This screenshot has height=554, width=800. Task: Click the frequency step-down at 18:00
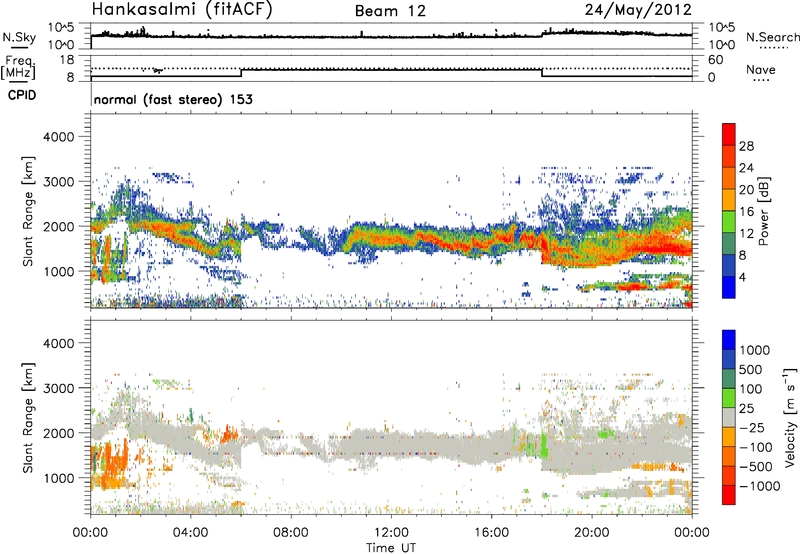[x=542, y=72]
